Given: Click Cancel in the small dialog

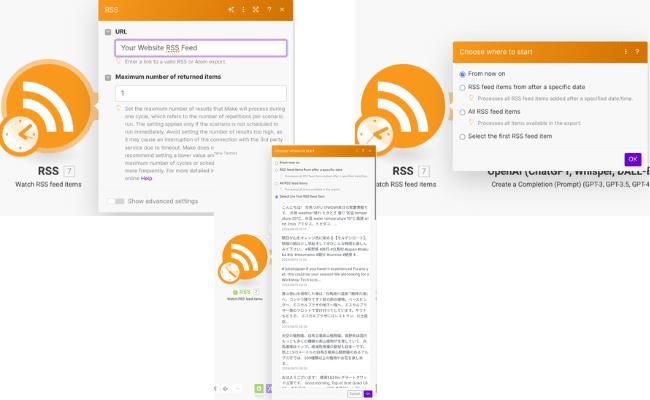Looking at the screenshot, I should (x=354, y=394).
